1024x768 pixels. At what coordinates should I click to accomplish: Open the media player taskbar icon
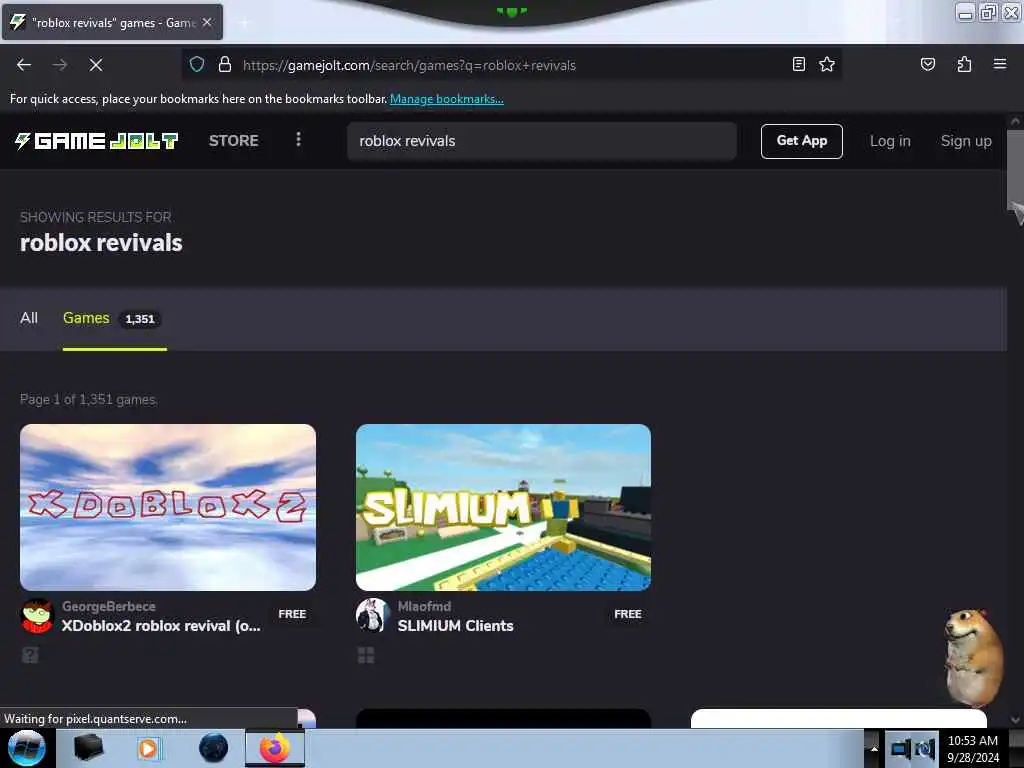149,748
